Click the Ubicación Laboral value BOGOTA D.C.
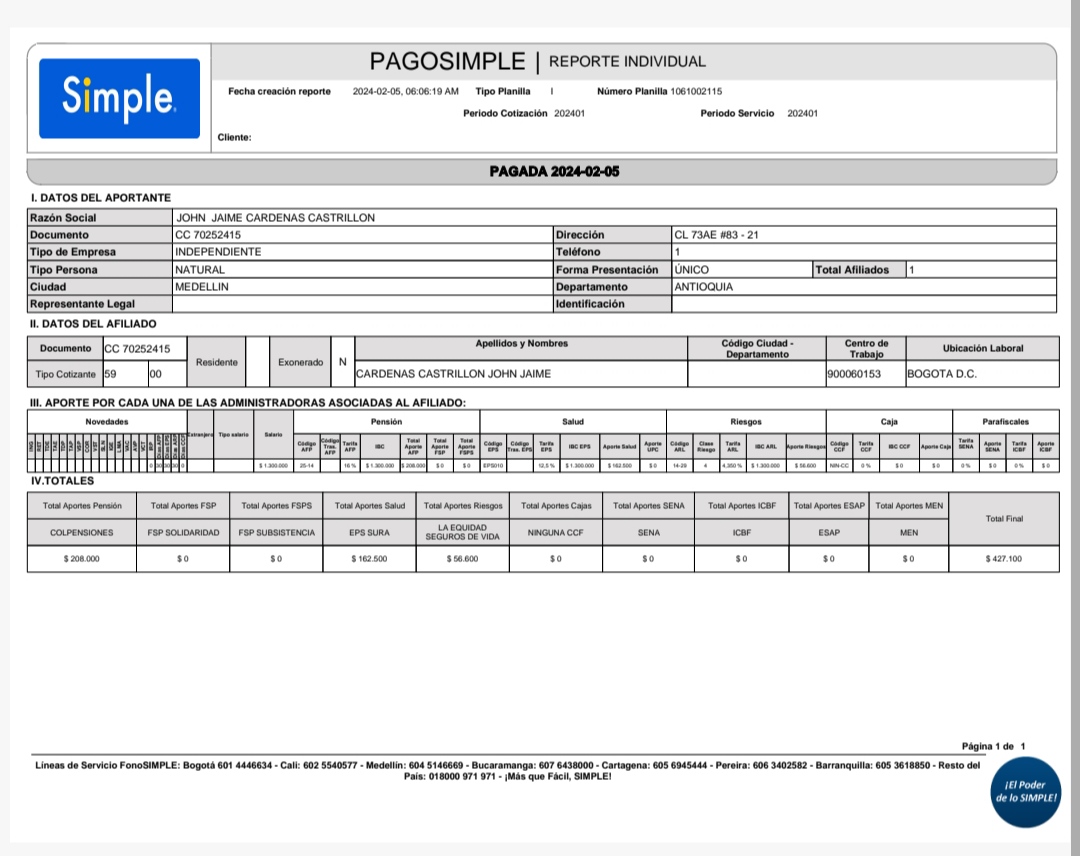 [941, 374]
